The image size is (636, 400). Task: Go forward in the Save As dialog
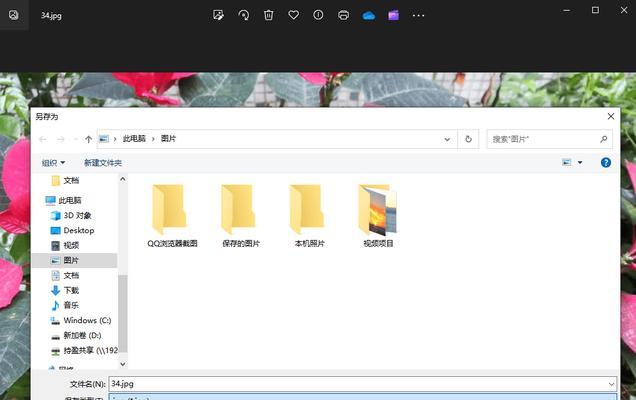[x=60, y=139]
